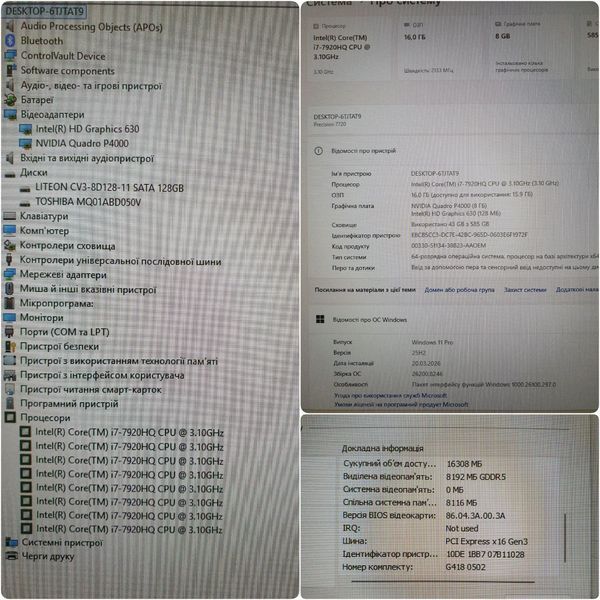This screenshot has height=600, width=600.
Task: Select Контролери універсальної послідовної шини label
Action: tap(121, 261)
